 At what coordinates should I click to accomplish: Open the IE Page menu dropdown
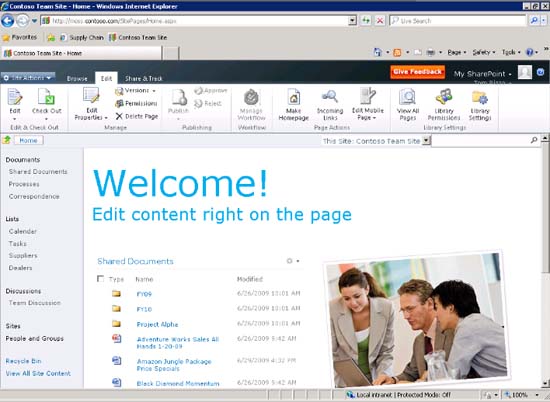(457, 52)
